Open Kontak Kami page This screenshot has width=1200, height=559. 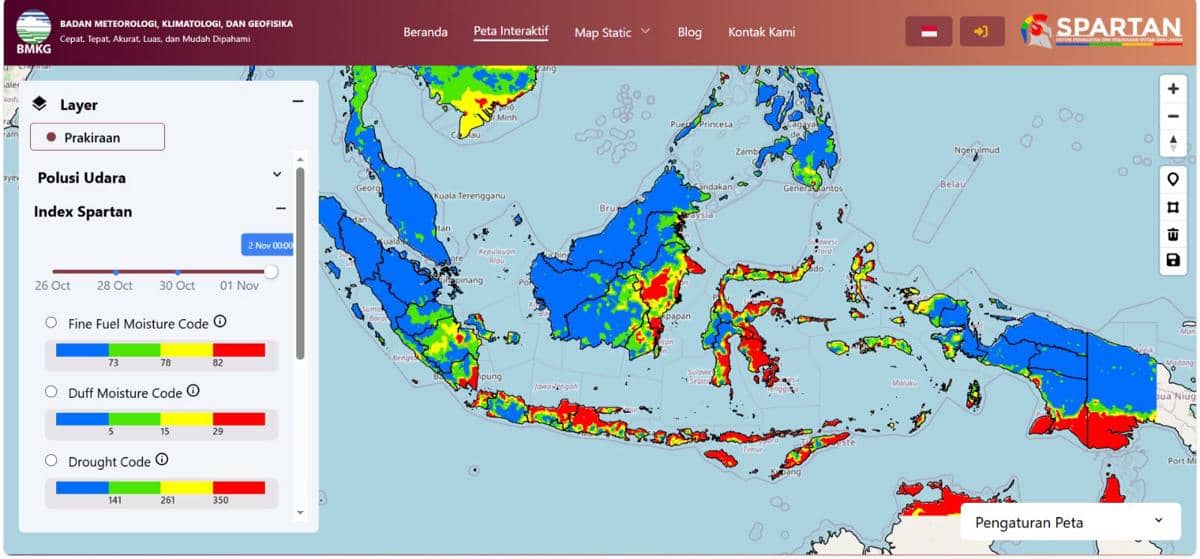coord(762,32)
